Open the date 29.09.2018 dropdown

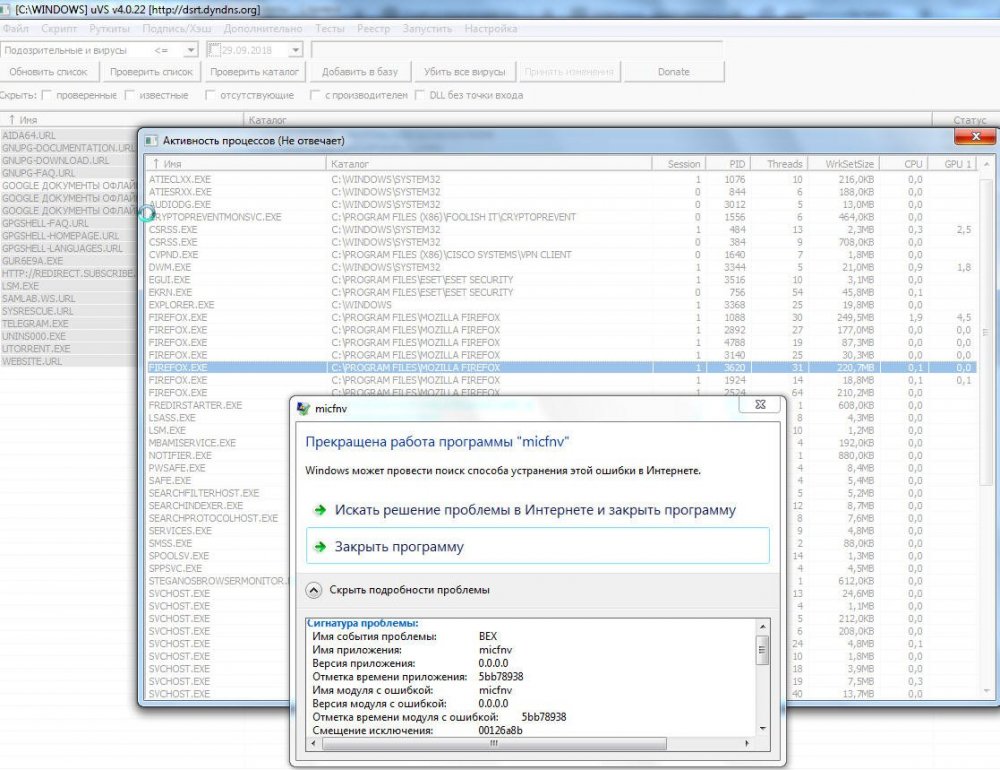click(295, 49)
